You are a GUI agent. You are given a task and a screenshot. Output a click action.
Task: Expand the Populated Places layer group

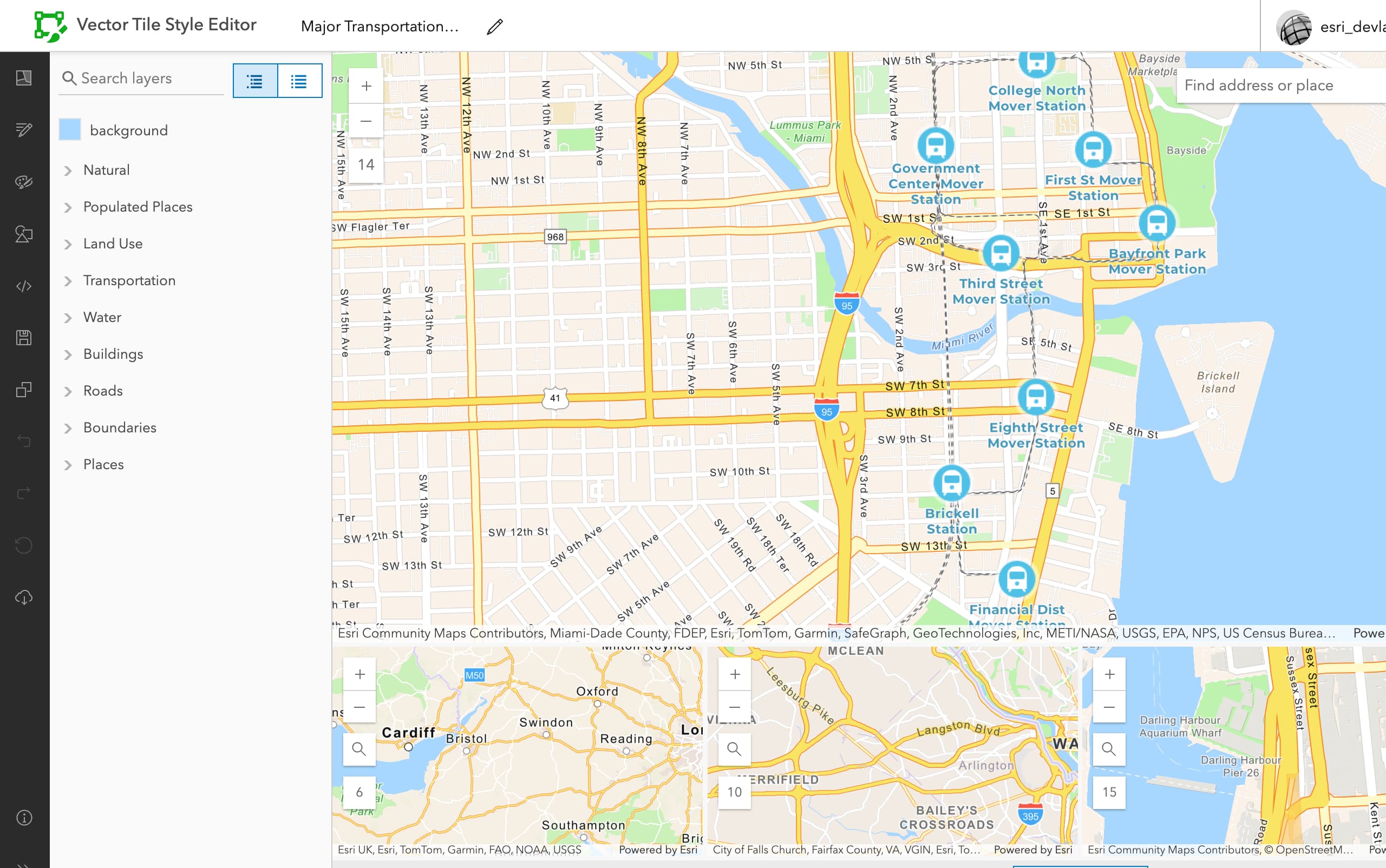point(68,207)
